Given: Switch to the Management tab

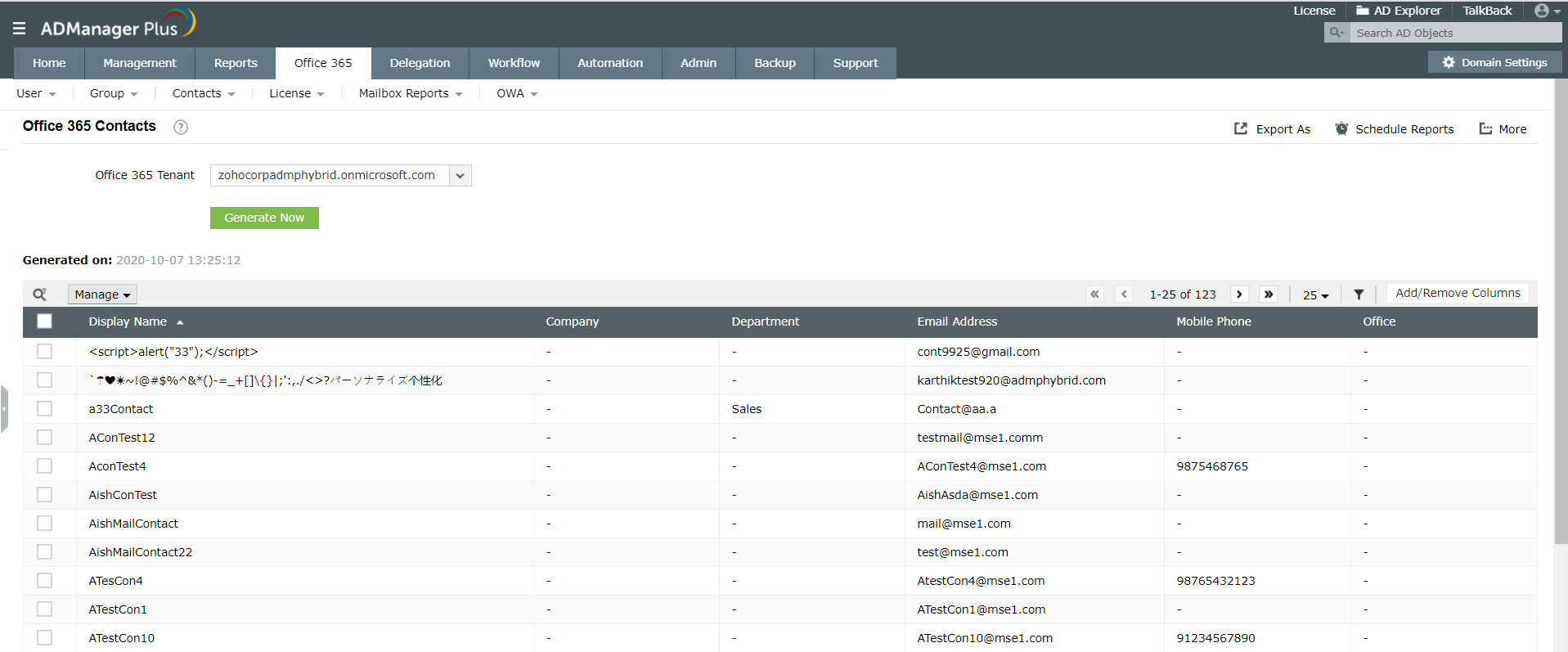Looking at the screenshot, I should [140, 63].
